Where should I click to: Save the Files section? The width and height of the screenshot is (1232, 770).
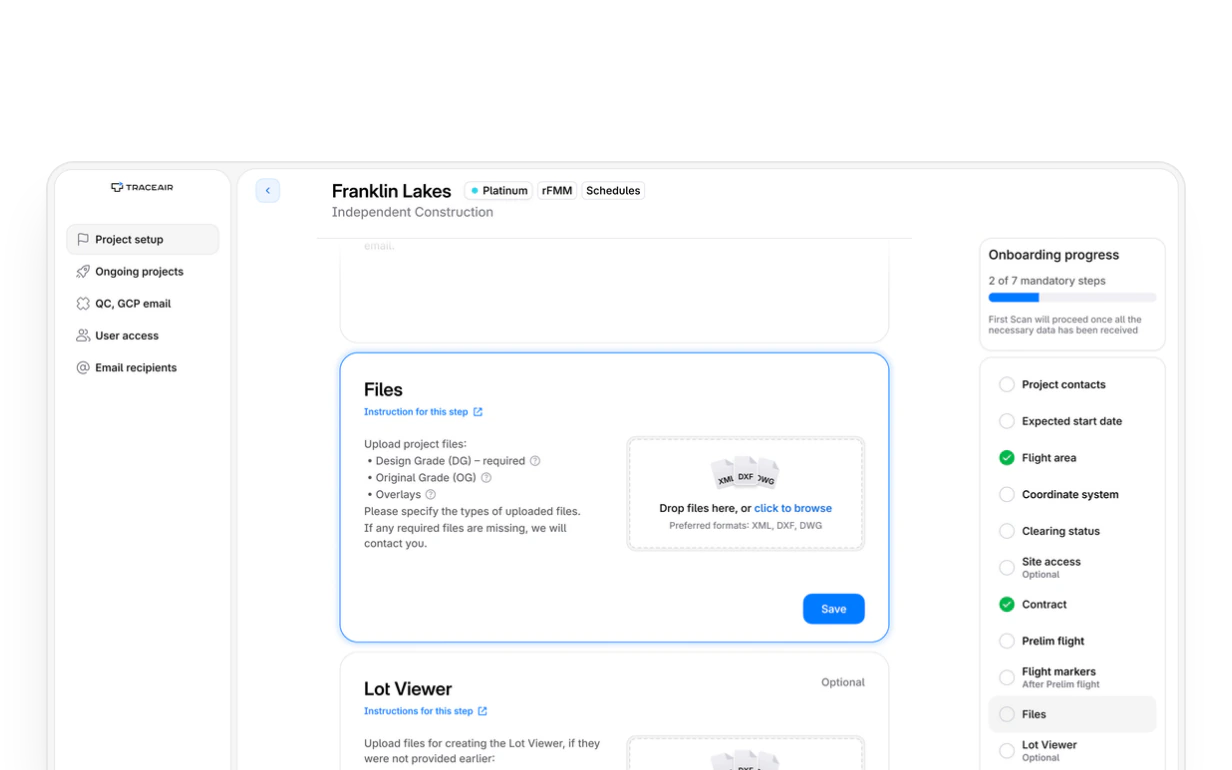point(834,609)
